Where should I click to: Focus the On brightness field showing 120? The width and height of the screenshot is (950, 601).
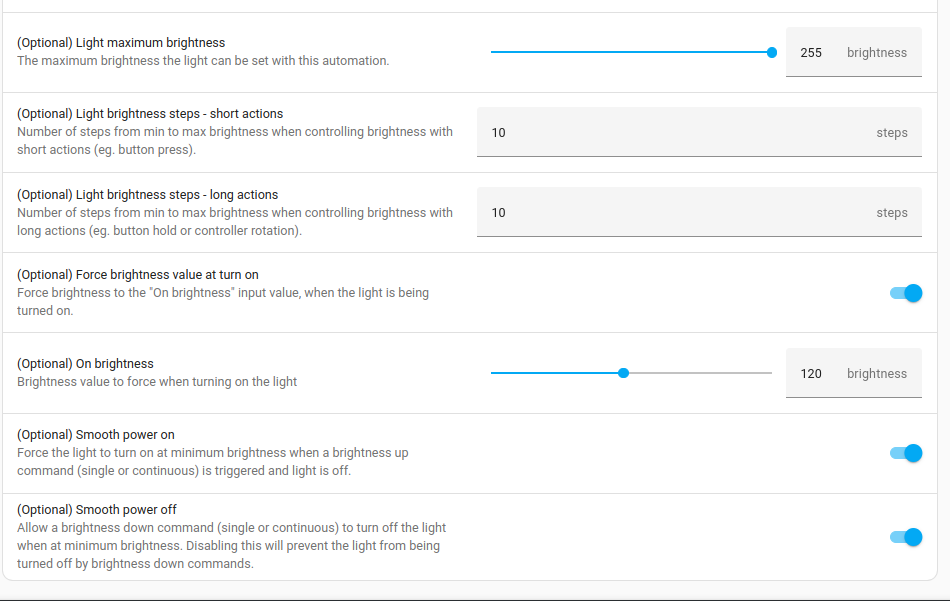[811, 374]
